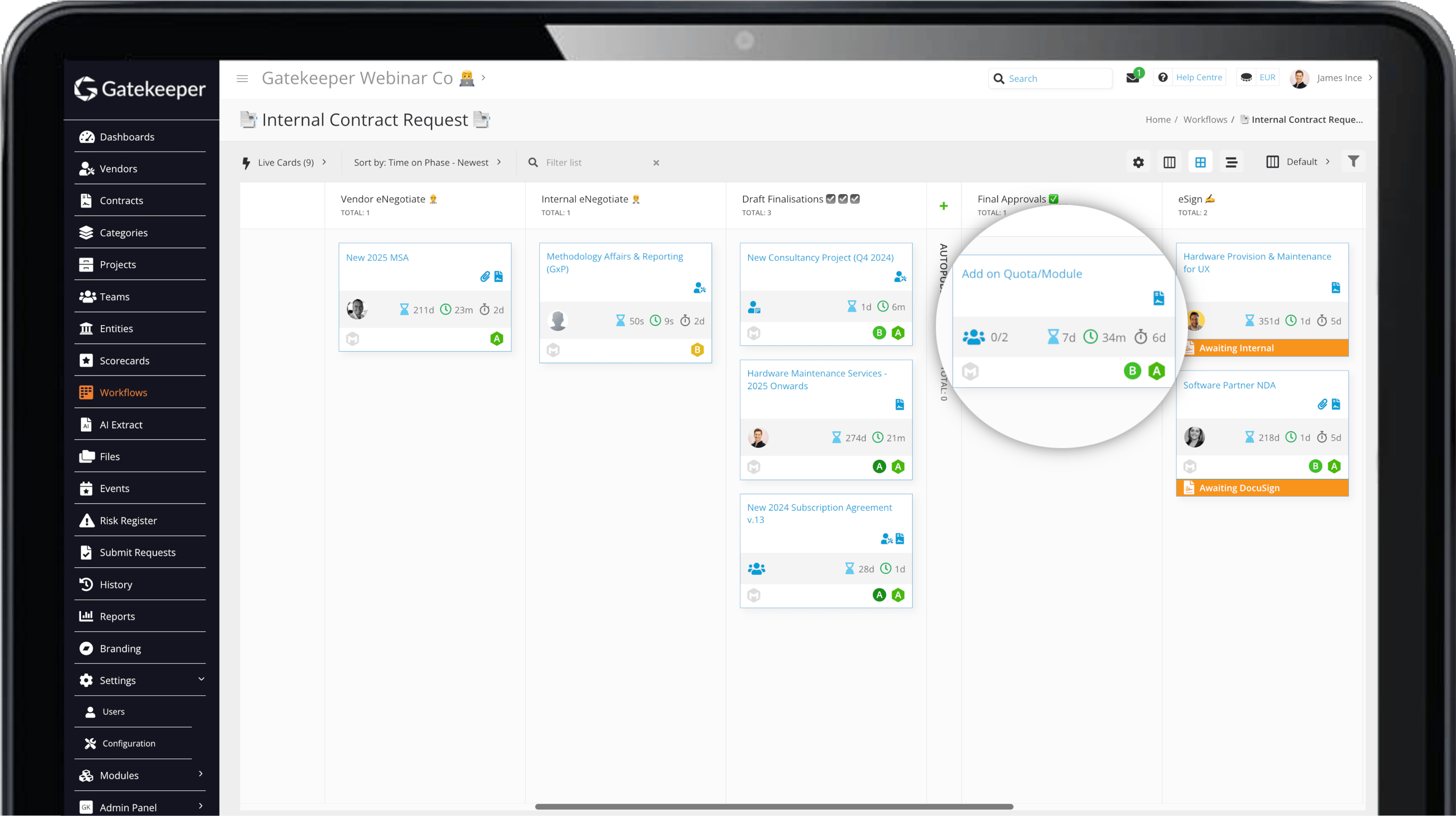Open the mail notifications envelope

[x=1132, y=78]
